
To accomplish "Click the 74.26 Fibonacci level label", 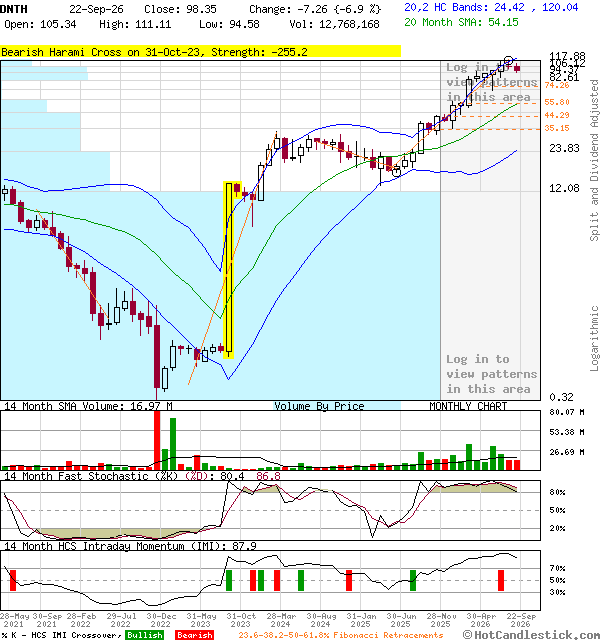I will click(557, 85).
